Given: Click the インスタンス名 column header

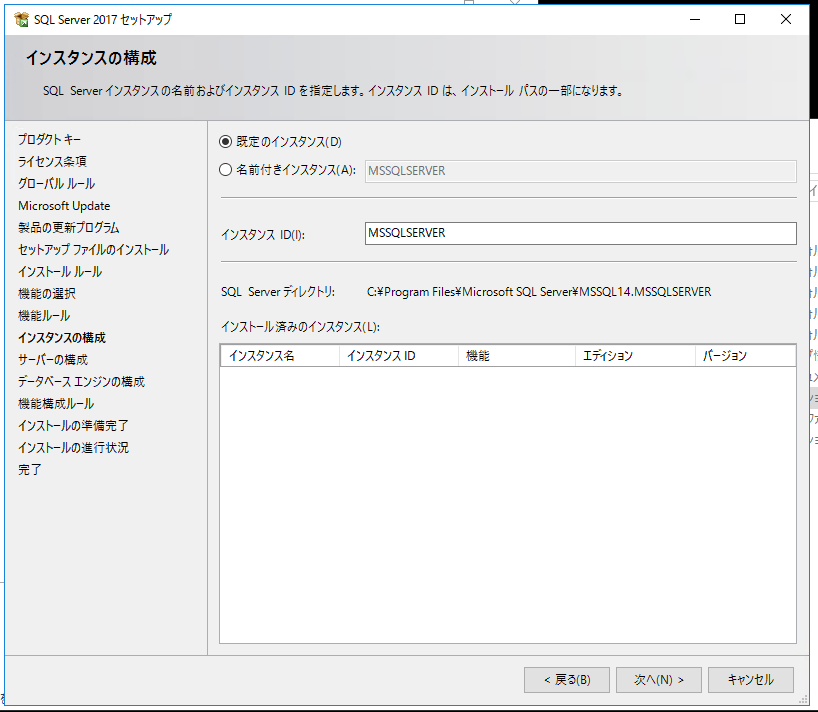Looking at the screenshot, I should 280,356.
